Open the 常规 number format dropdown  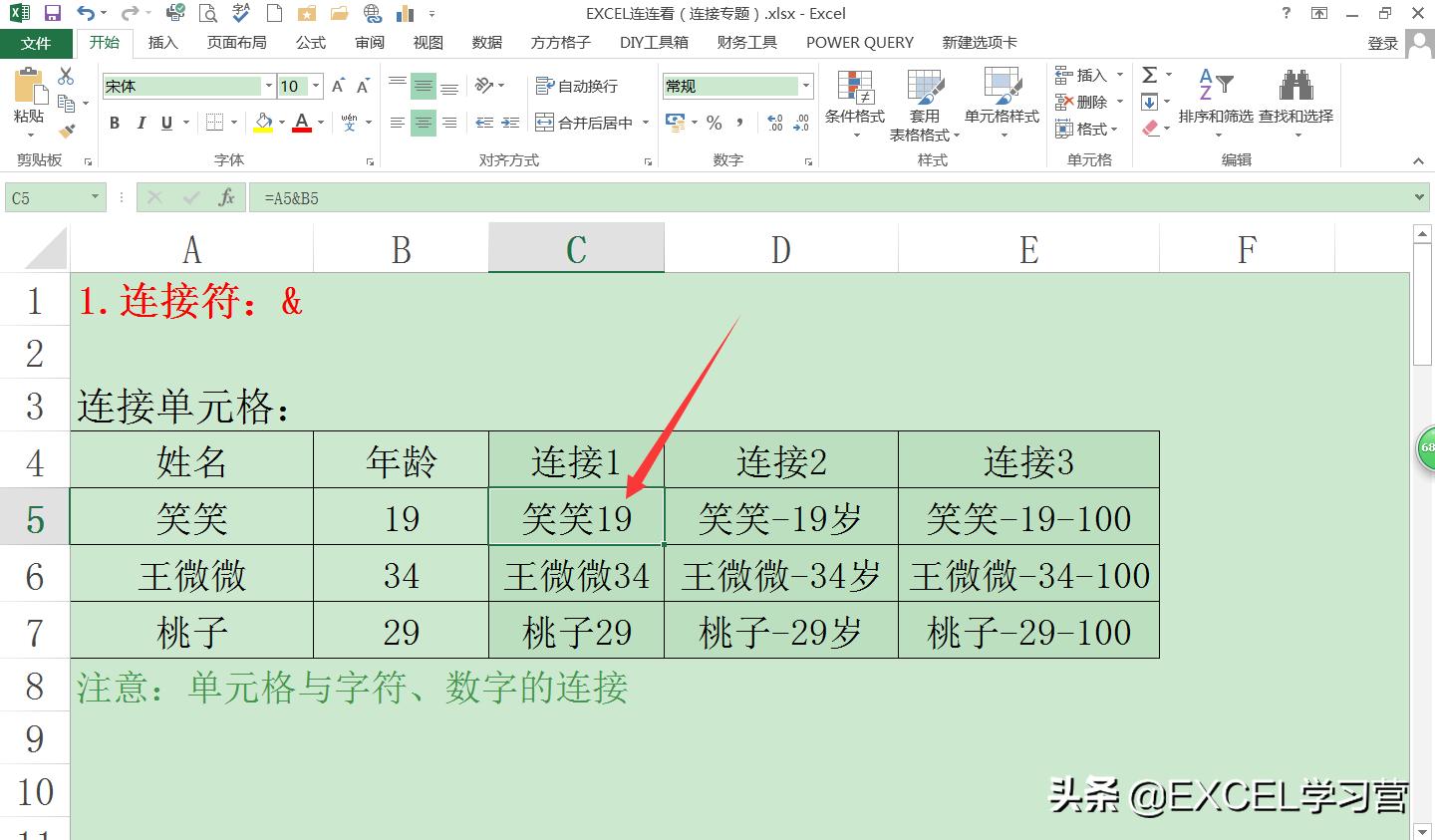[x=805, y=86]
